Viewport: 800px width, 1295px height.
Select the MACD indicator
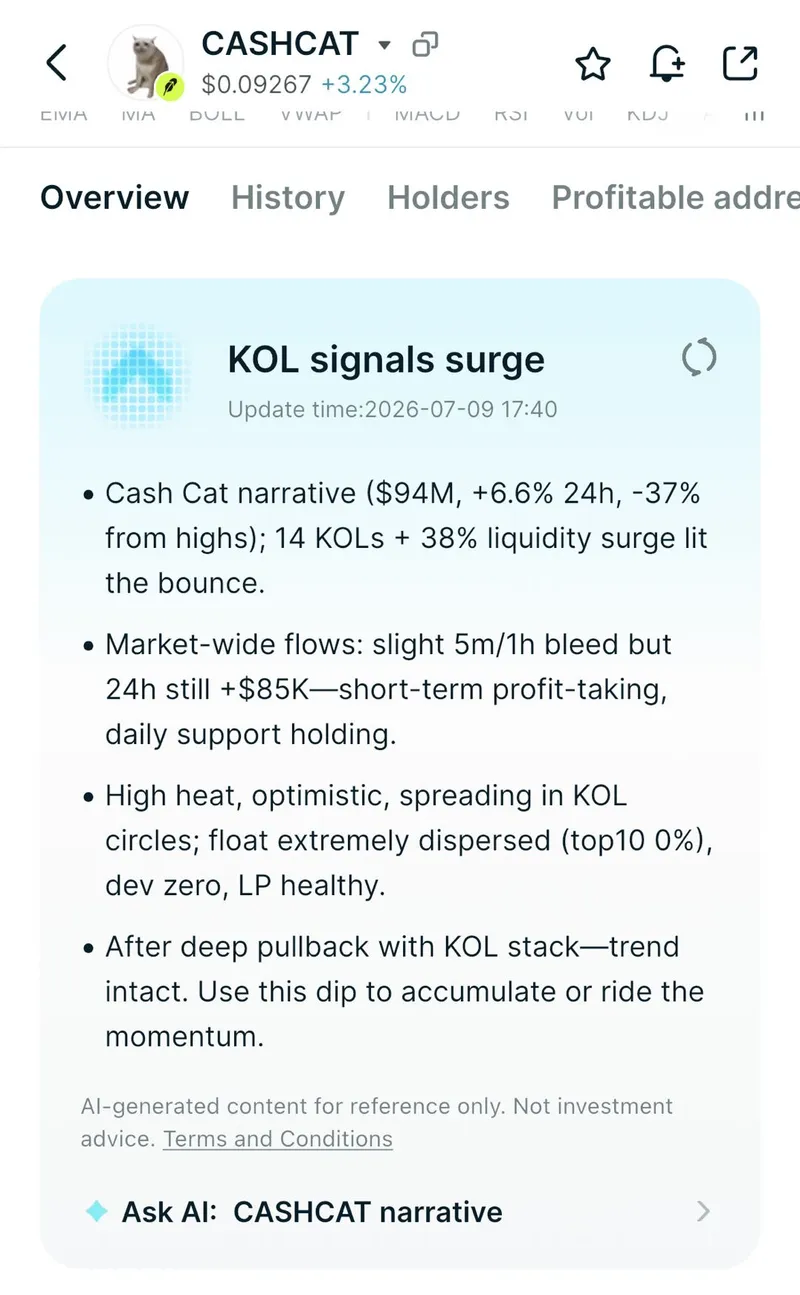(x=427, y=114)
